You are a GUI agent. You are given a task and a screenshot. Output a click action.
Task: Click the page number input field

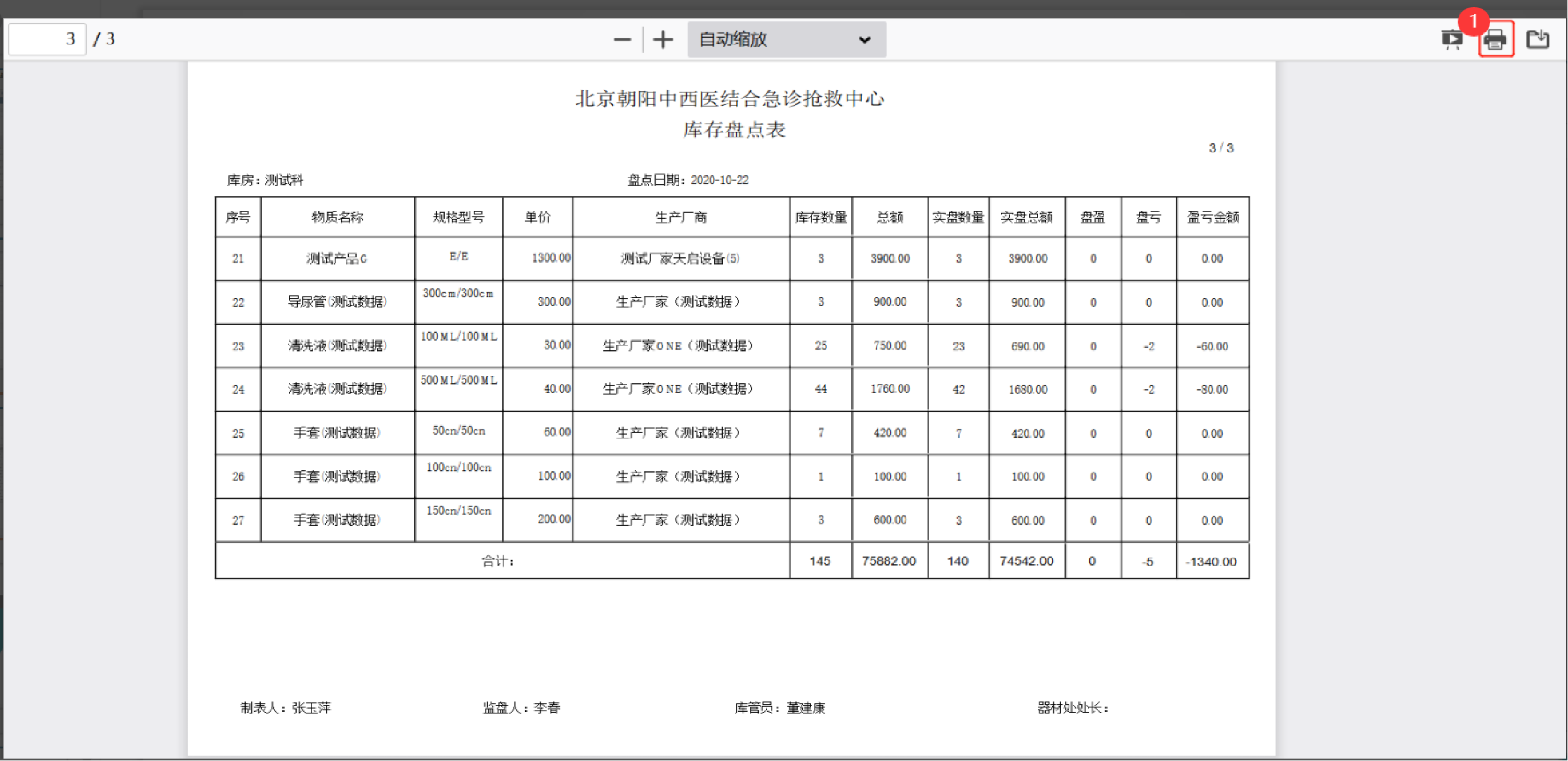pyautogui.click(x=47, y=39)
